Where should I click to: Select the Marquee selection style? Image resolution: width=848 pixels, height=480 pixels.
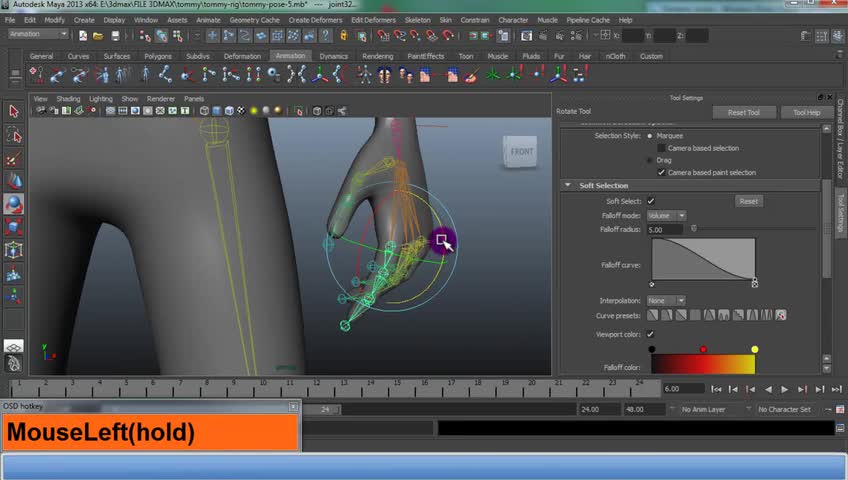(650, 136)
